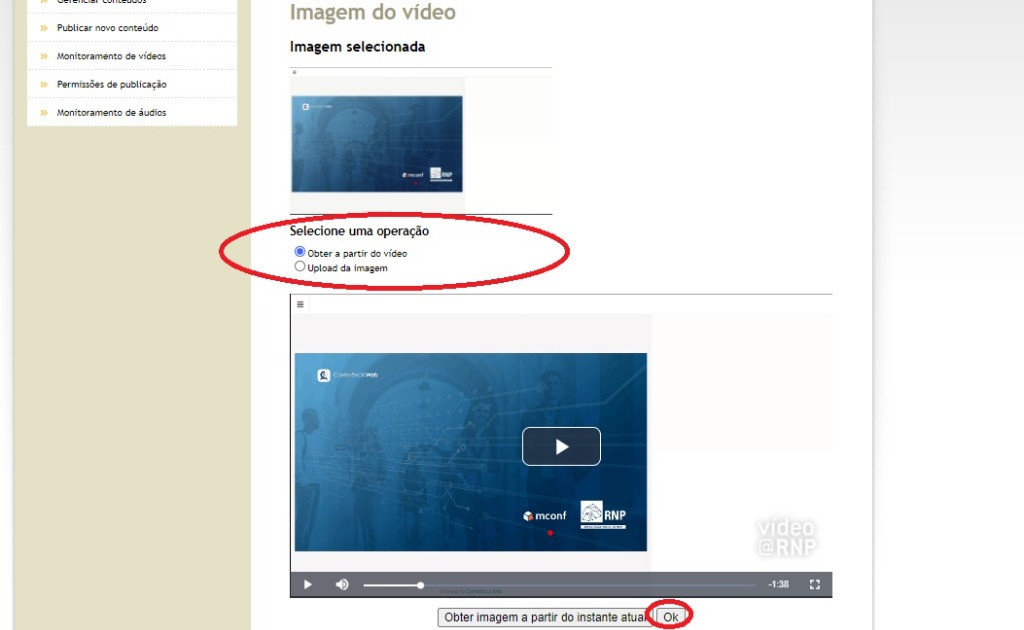Enter fullscreen mode in the video player
This screenshot has width=1024, height=630.
pos(815,585)
